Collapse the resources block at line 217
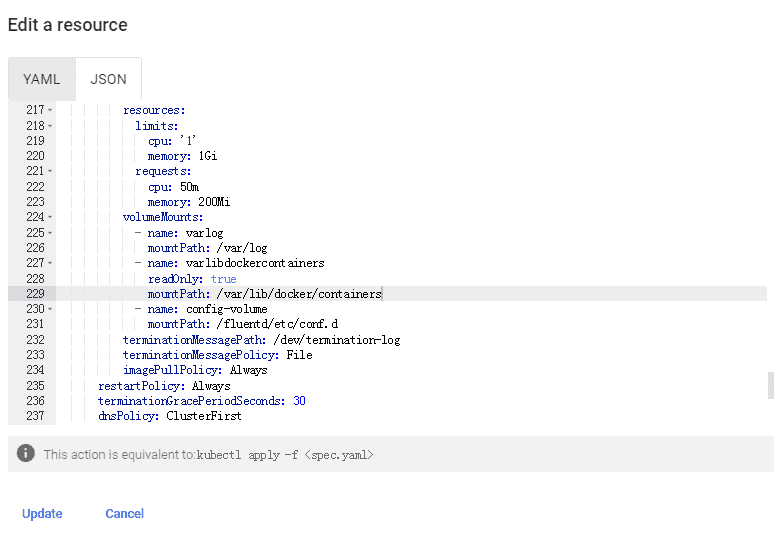Screen dimensions: 780x534 (50, 110)
